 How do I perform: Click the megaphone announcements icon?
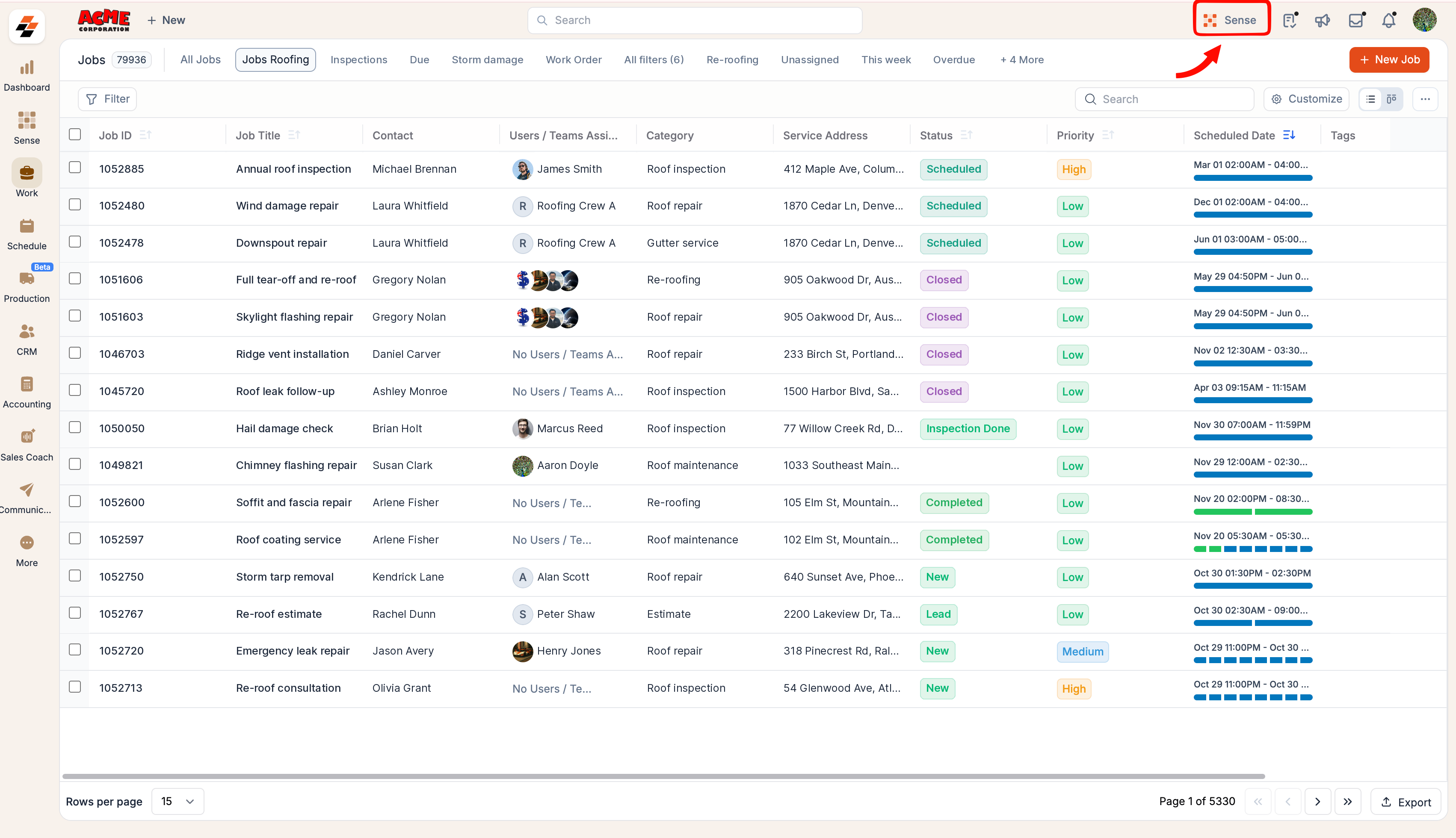[x=1322, y=20]
